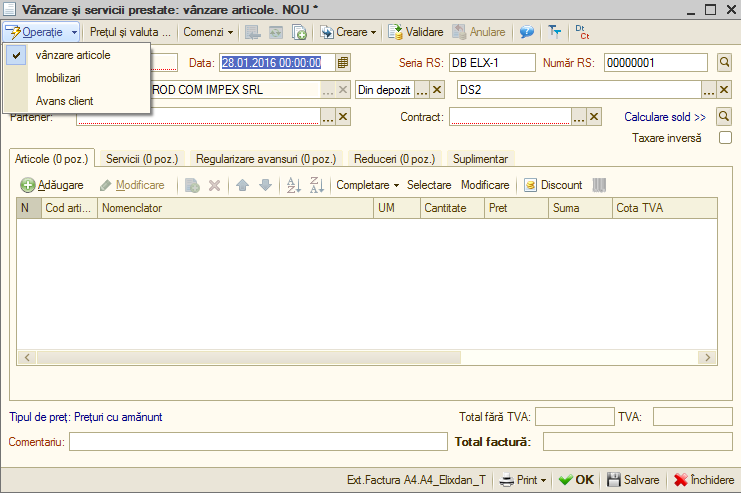Screen dimensions: 741x493
Task: Click magnifier icon next to Număr RS
Action: [724, 62]
